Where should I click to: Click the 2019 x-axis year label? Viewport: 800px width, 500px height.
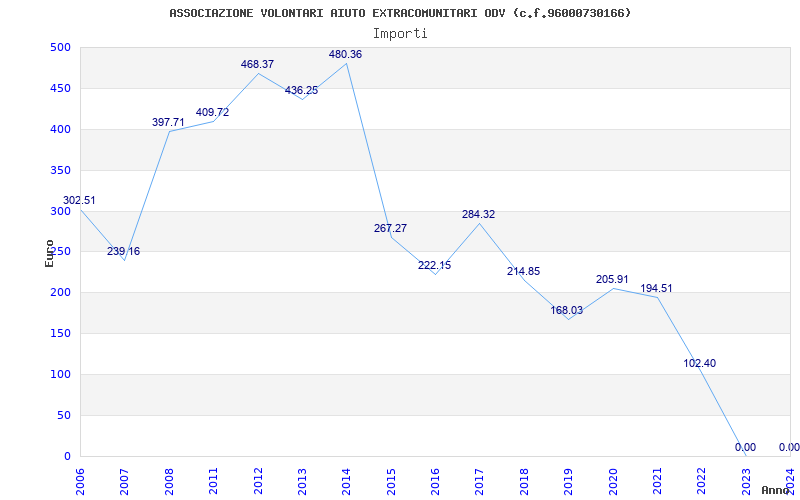click(x=569, y=481)
